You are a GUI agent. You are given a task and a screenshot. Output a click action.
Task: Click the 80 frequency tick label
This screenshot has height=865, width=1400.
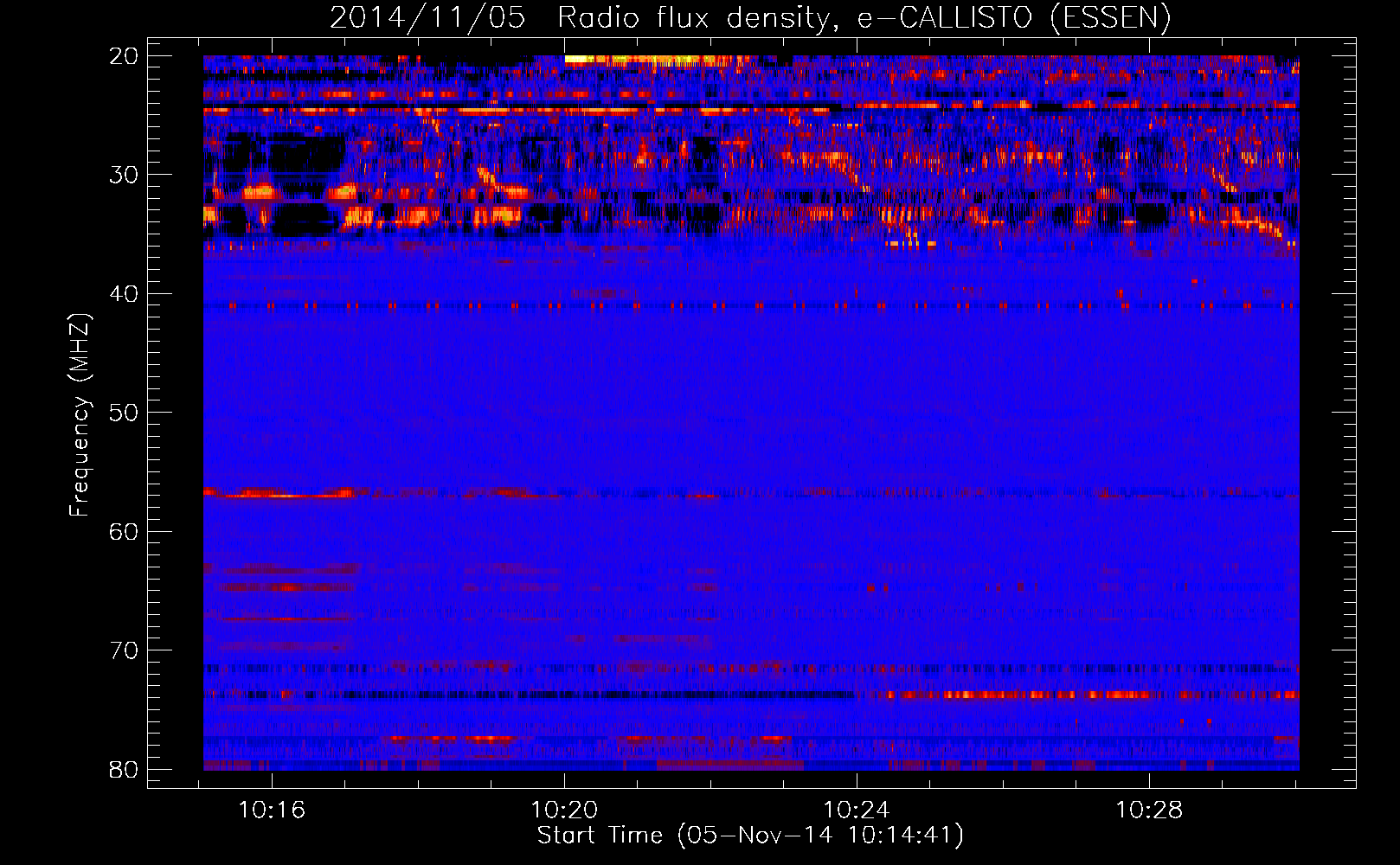(x=124, y=769)
